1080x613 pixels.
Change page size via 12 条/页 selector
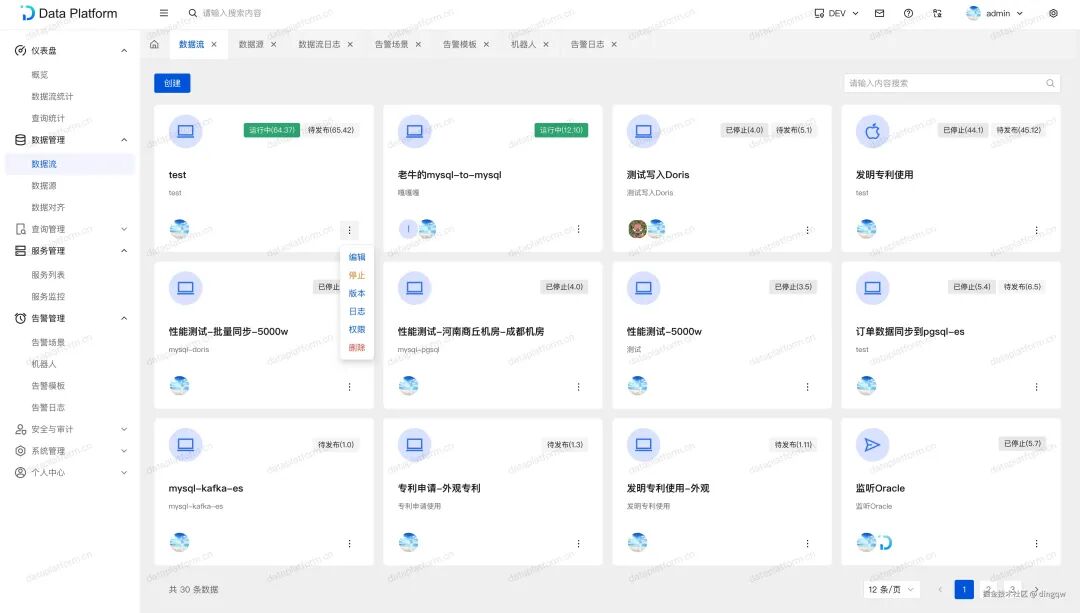pos(889,589)
